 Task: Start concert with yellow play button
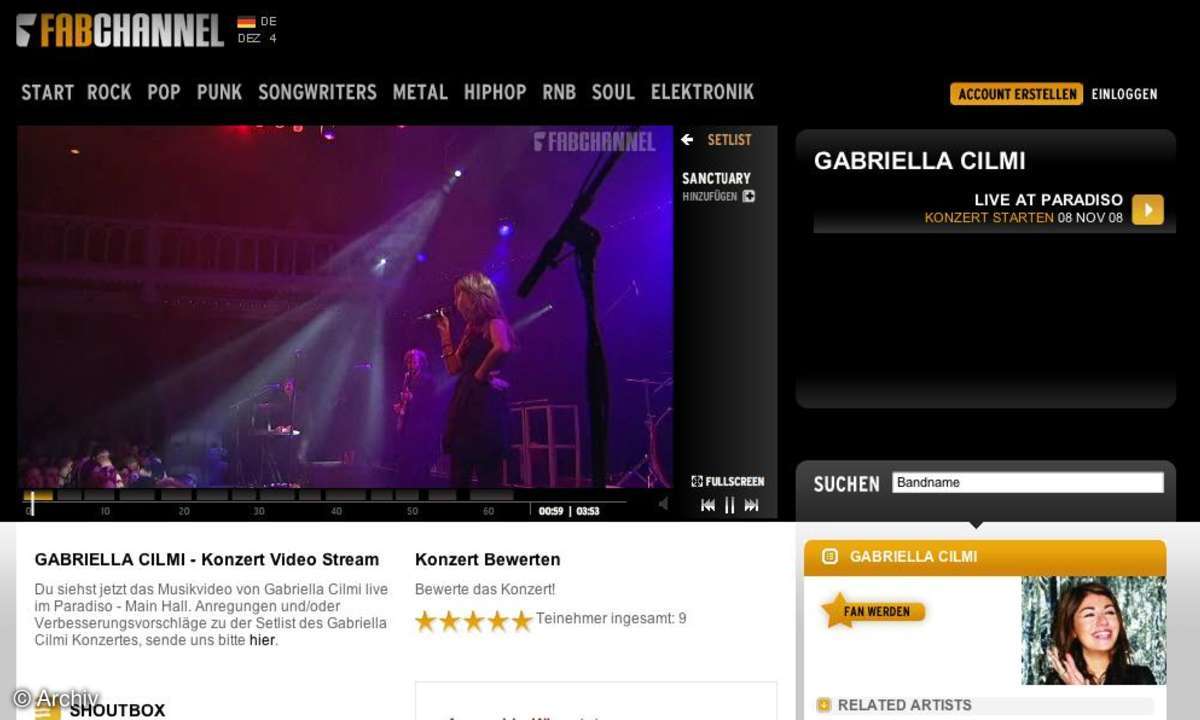coord(1148,209)
